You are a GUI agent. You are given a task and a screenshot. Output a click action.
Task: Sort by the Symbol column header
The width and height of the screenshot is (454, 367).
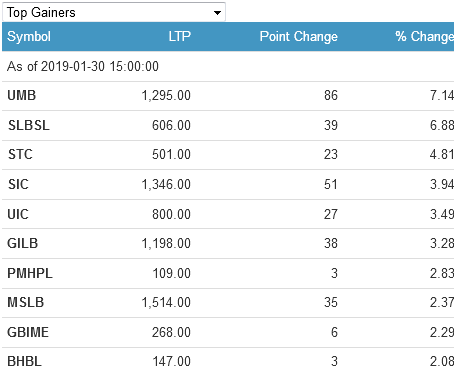tap(29, 36)
